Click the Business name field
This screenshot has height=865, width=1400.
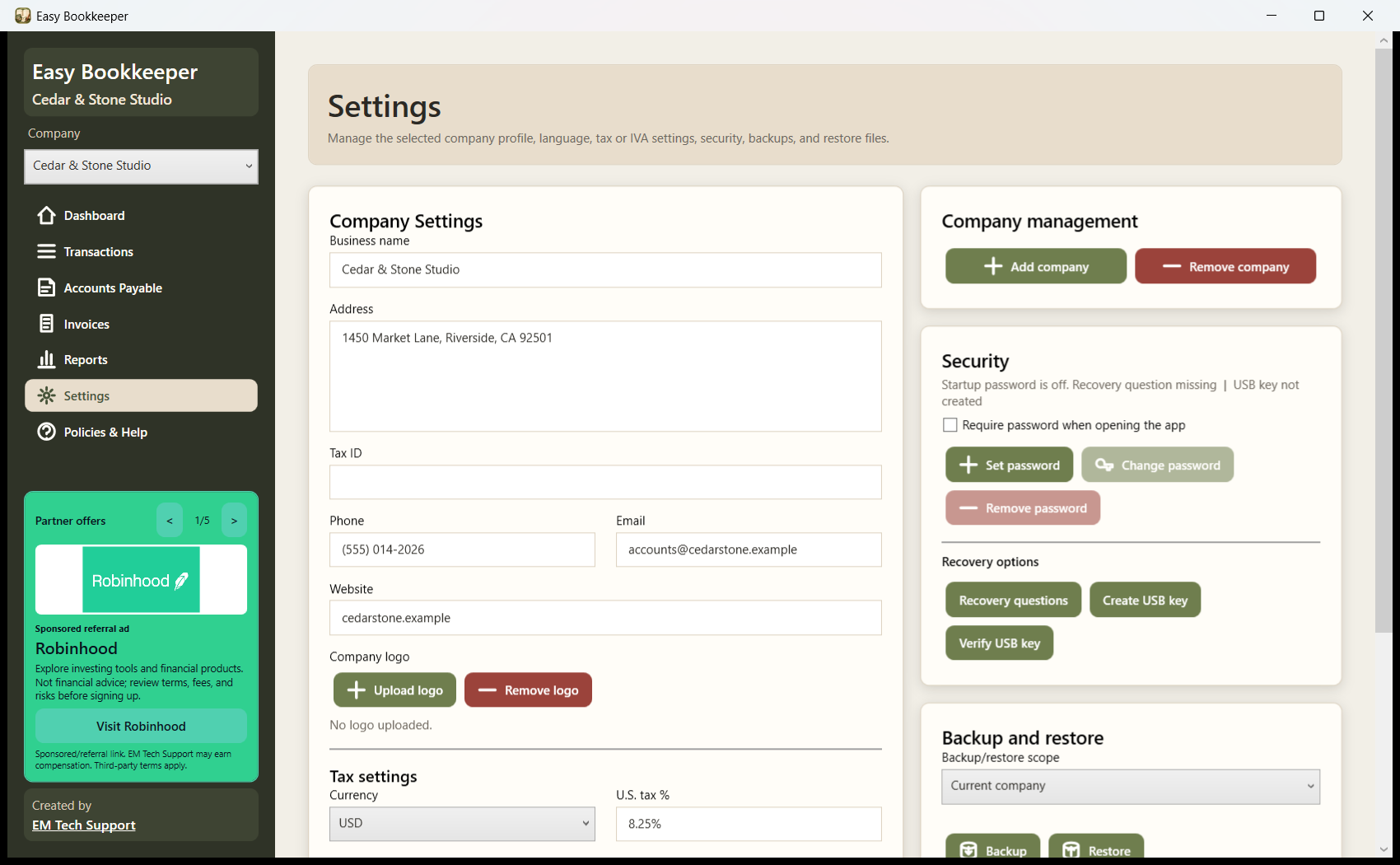(605, 269)
